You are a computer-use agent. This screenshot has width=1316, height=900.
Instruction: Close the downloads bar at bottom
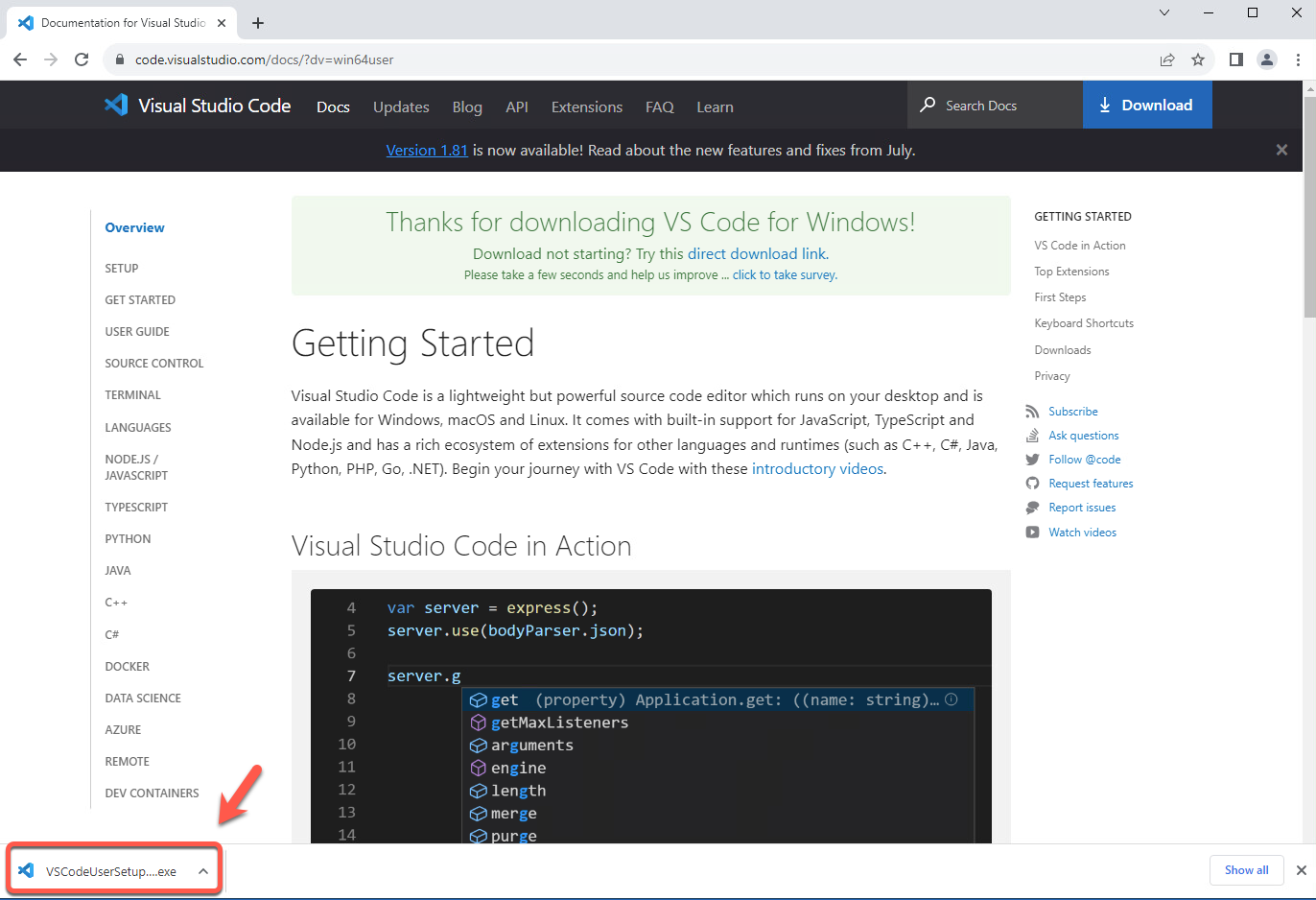point(1302,870)
